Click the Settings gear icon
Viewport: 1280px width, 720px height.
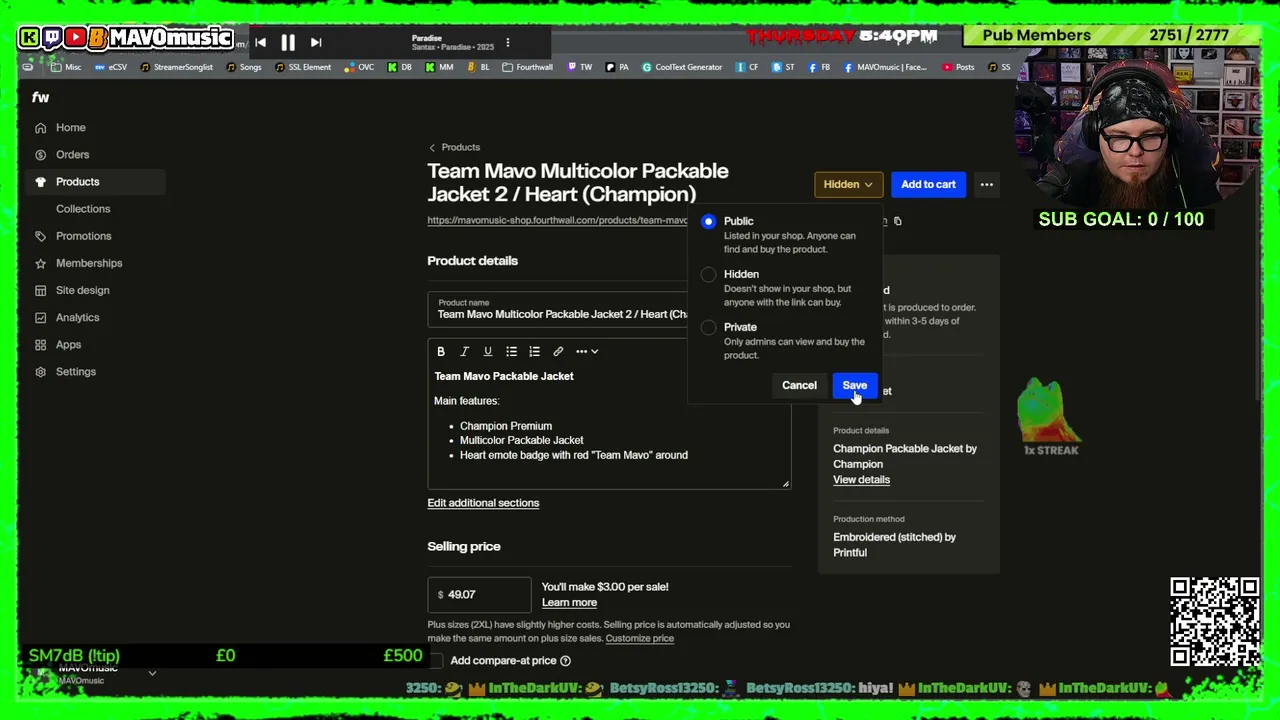[x=40, y=371]
